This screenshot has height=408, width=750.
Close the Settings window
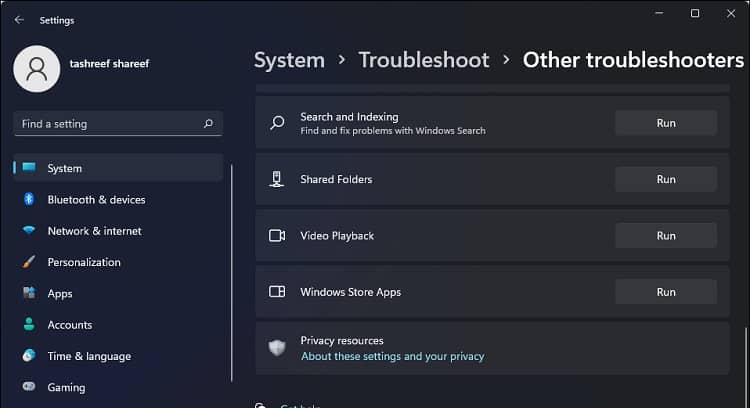[731, 13]
